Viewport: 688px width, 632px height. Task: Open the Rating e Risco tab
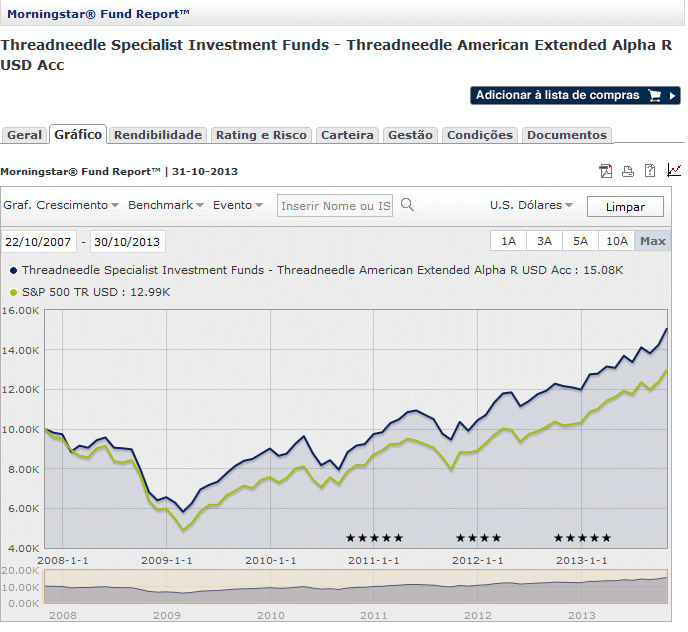261,135
